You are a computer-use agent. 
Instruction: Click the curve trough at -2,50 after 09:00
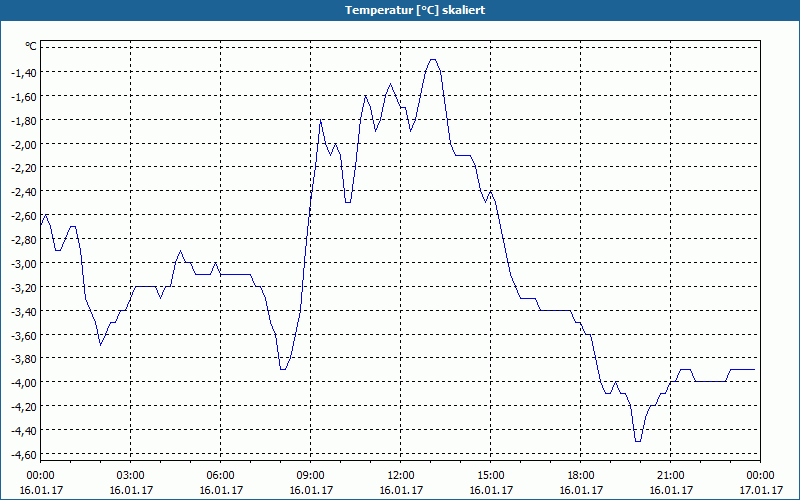click(348, 202)
